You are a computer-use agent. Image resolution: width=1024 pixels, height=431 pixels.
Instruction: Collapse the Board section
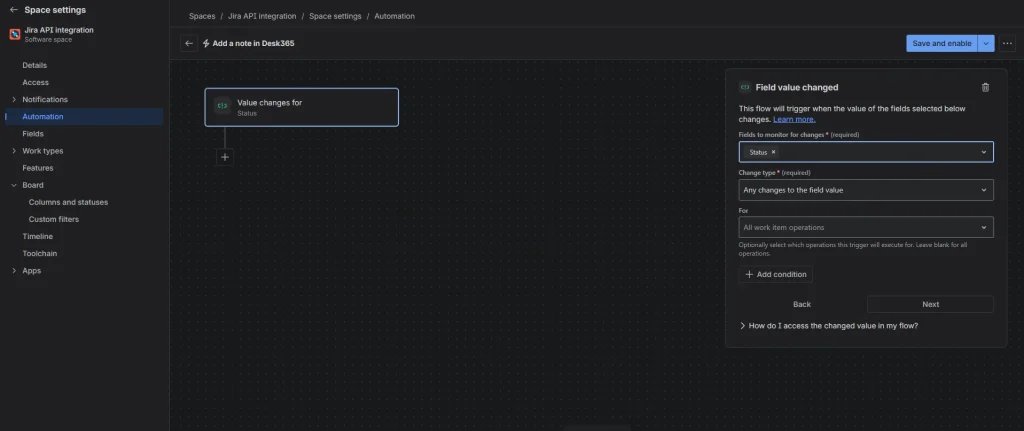point(14,185)
